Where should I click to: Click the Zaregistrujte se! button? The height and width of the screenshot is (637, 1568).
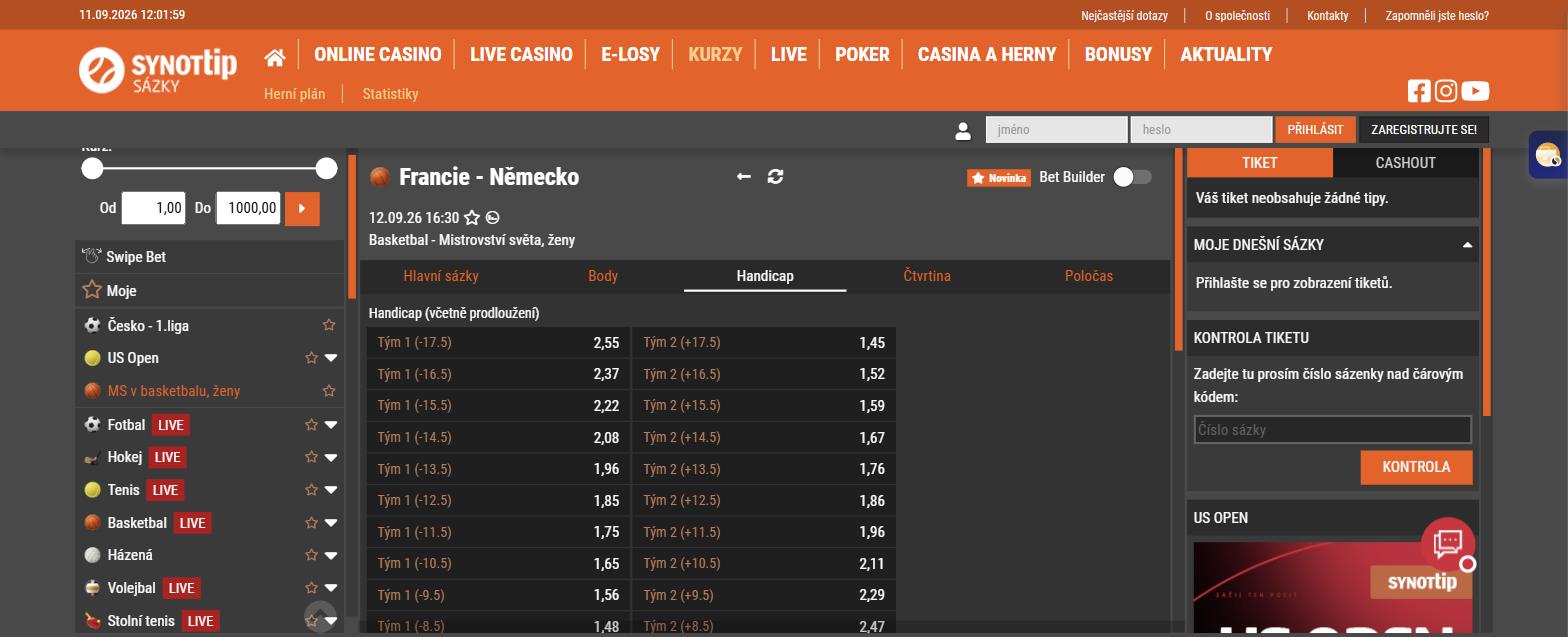click(1424, 130)
